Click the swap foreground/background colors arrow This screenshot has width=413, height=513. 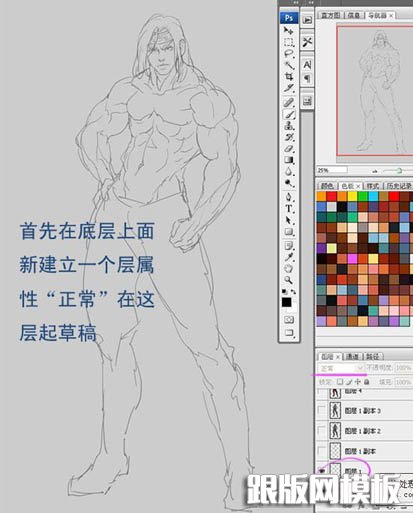[293, 292]
